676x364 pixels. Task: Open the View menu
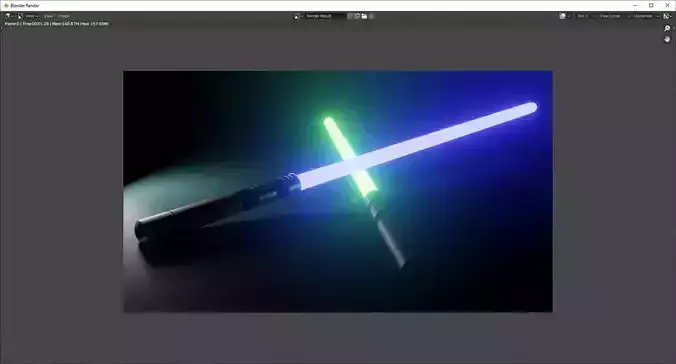48,16
